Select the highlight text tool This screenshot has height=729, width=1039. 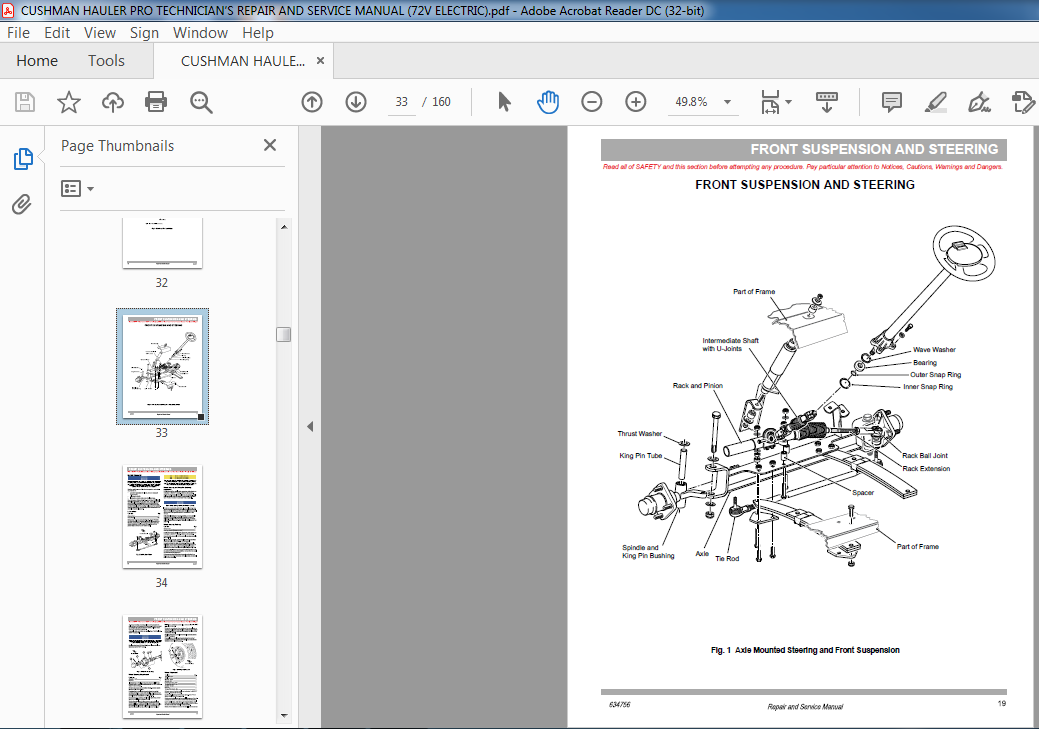(x=935, y=102)
